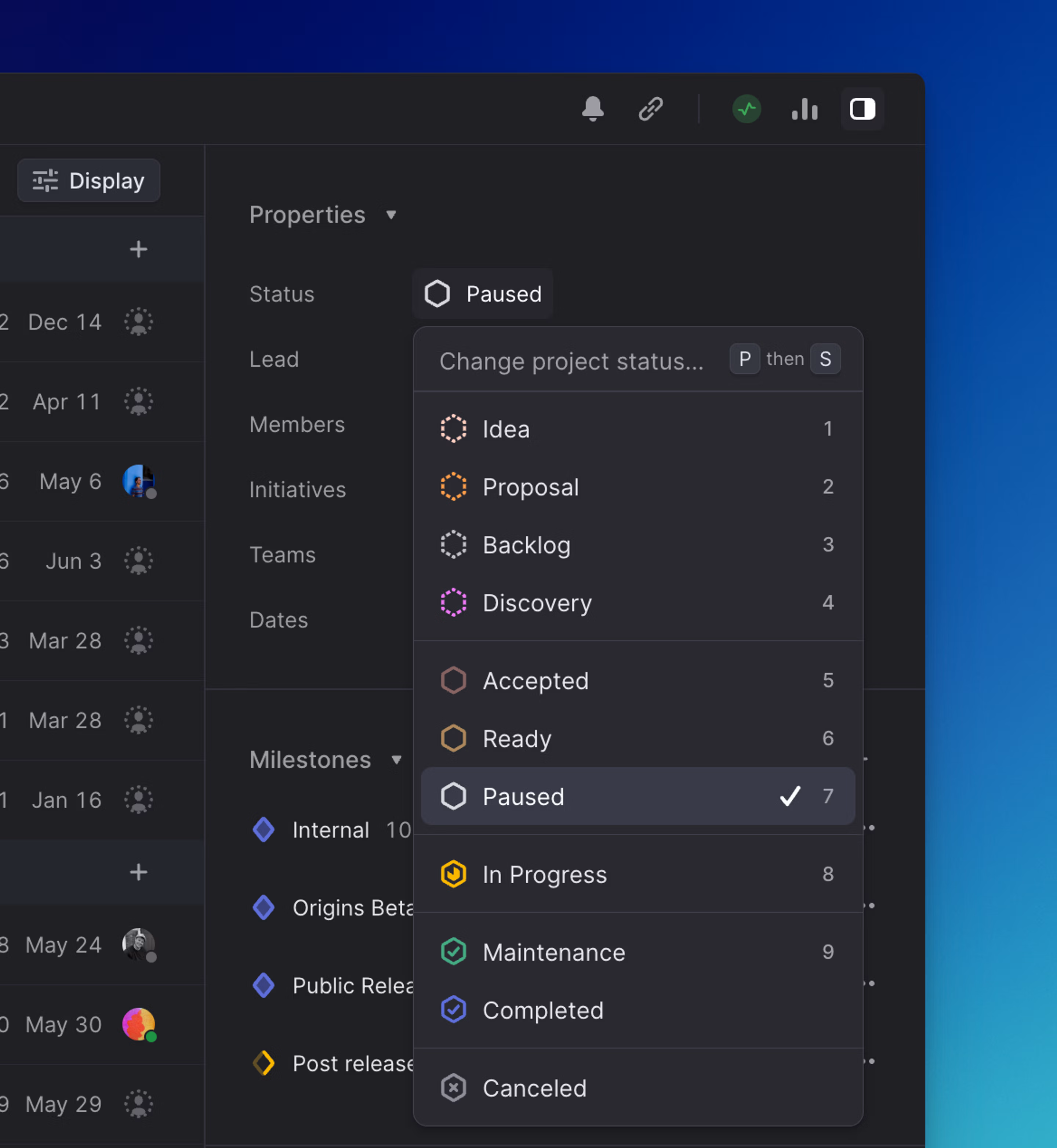Click the Apr 11 date
Image resolution: width=1057 pixels, height=1148 pixels.
click(x=66, y=402)
